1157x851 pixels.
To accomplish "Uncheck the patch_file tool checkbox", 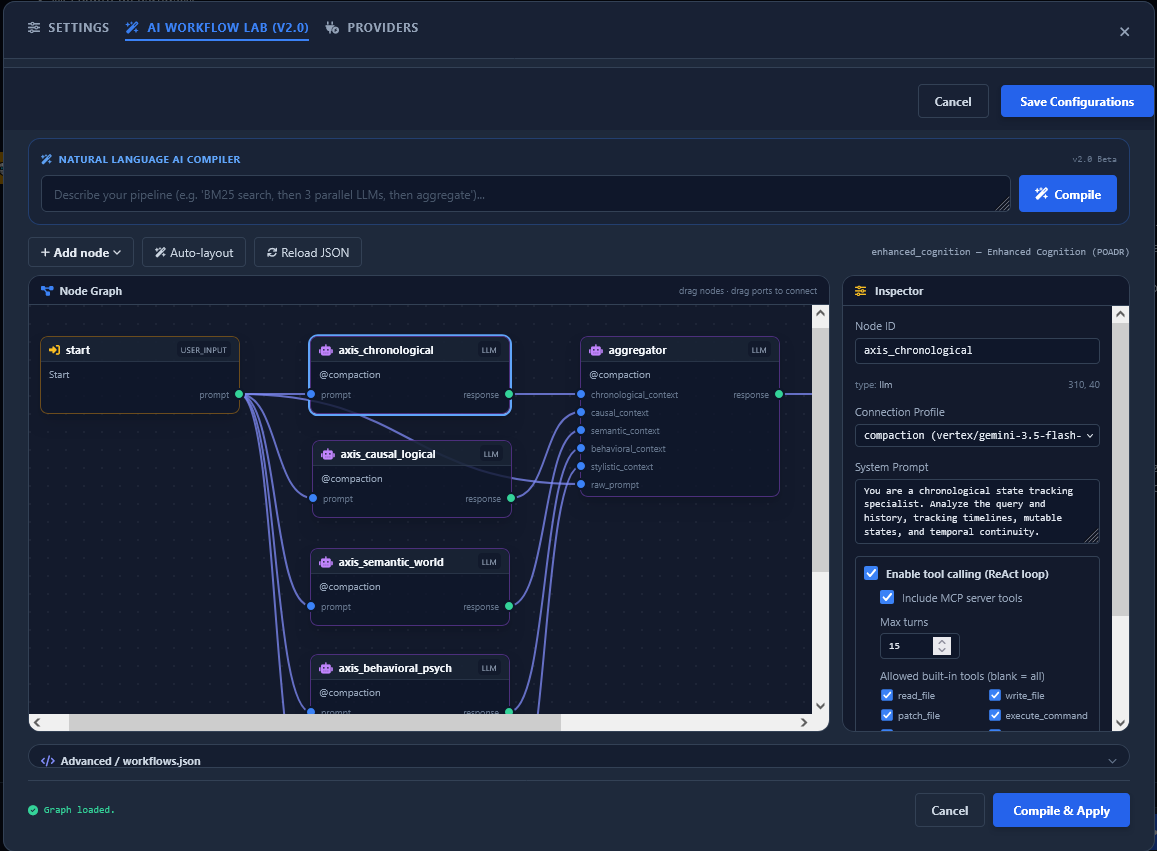I will 887,715.
